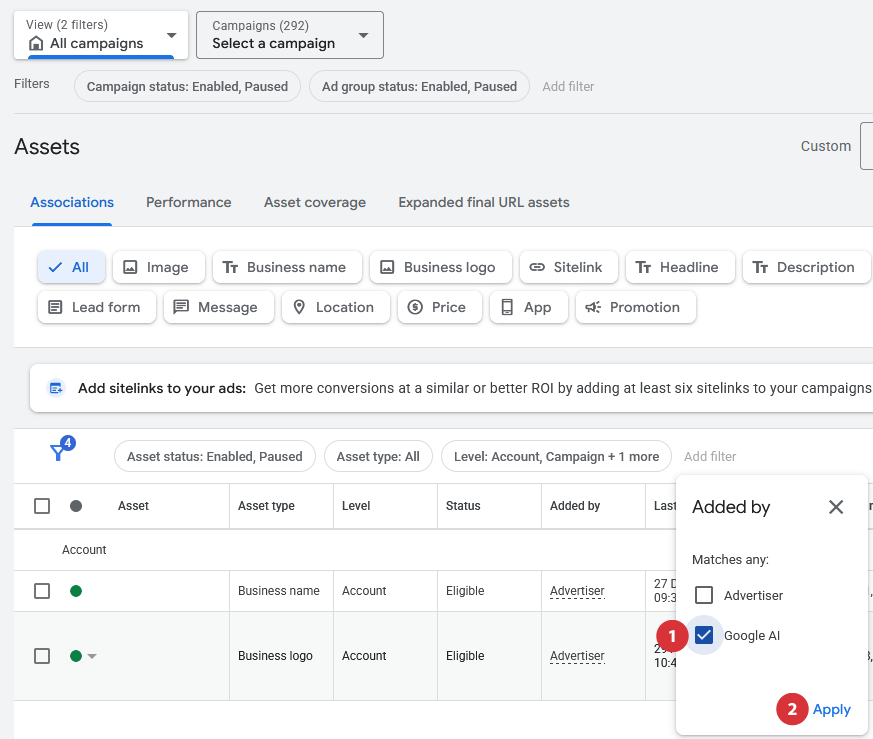Switch to the Performance tab
The height and width of the screenshot is (739, 873).
(x=188, y=202)
